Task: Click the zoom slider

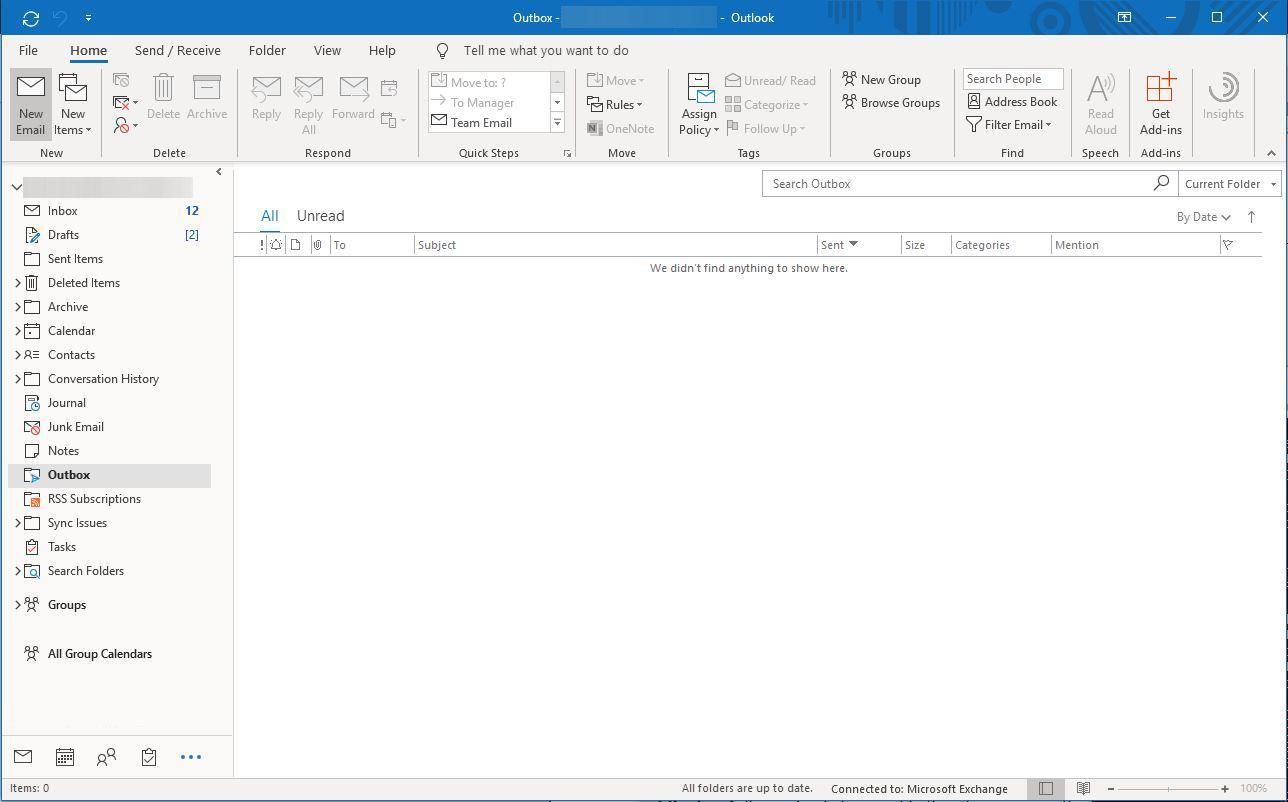Action: click(x=1168, y=789)
